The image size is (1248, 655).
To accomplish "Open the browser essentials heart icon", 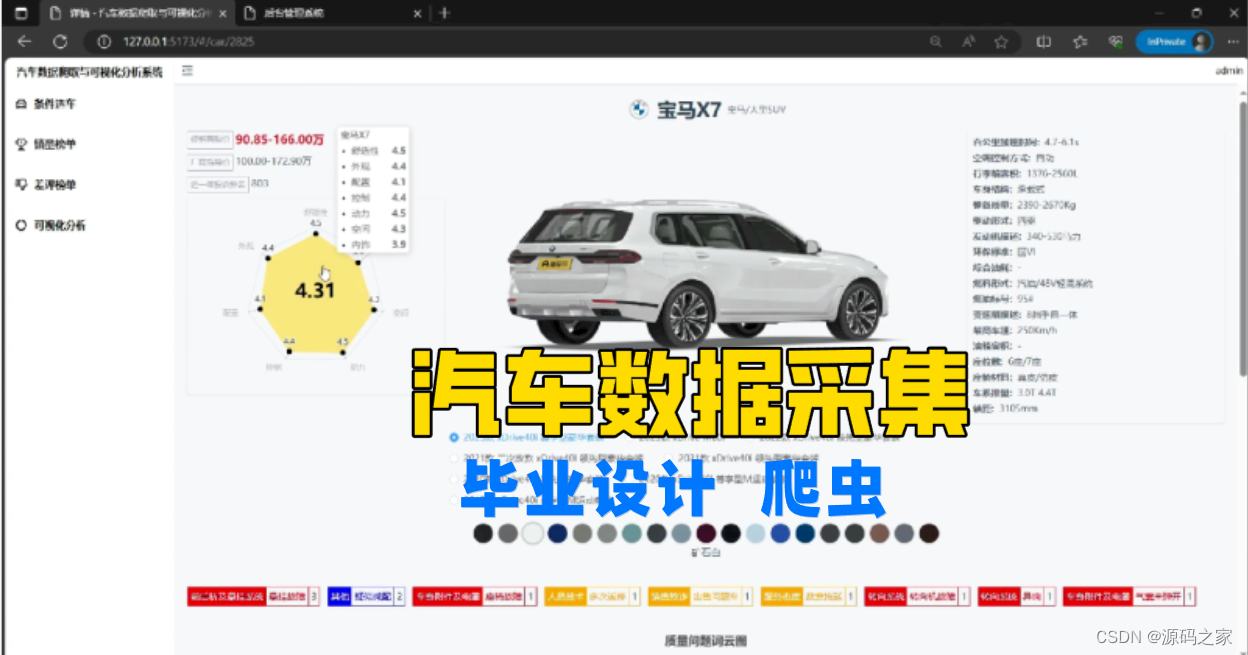I will coord(1115,42).
